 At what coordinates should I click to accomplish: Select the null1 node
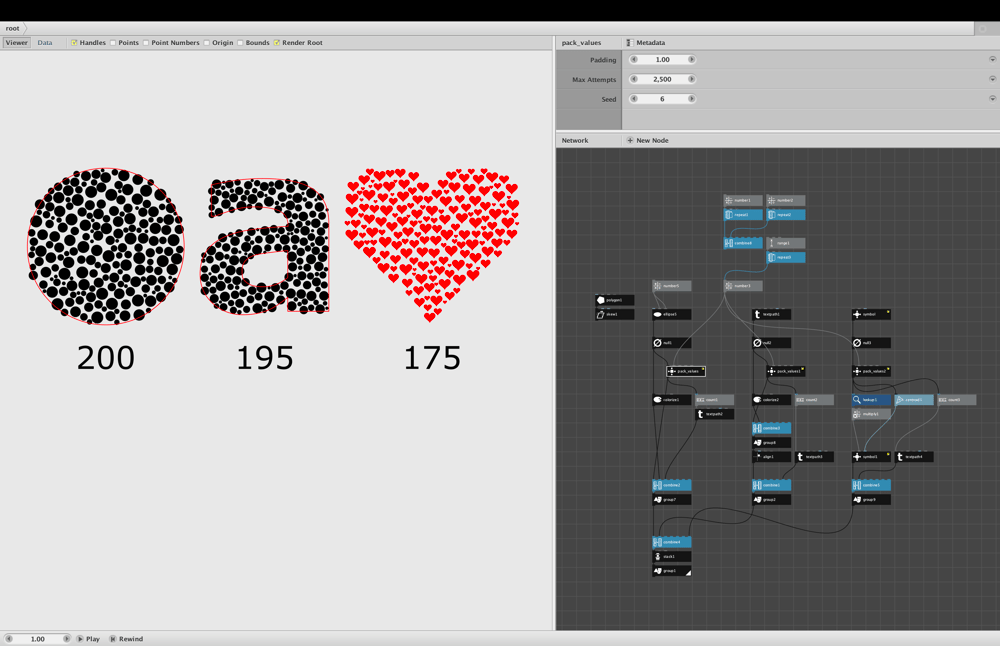[672, 342]
